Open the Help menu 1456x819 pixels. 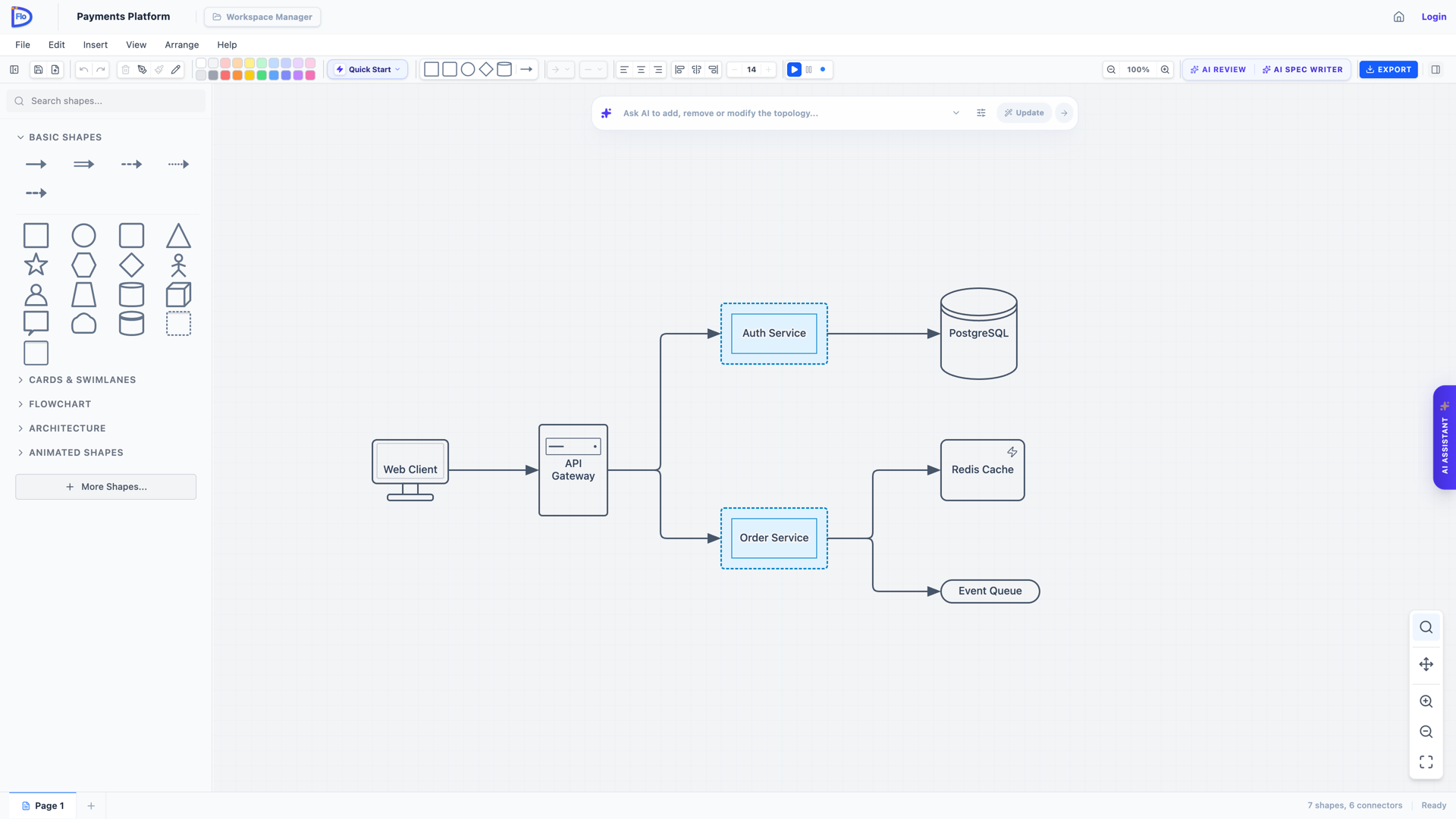227,45
